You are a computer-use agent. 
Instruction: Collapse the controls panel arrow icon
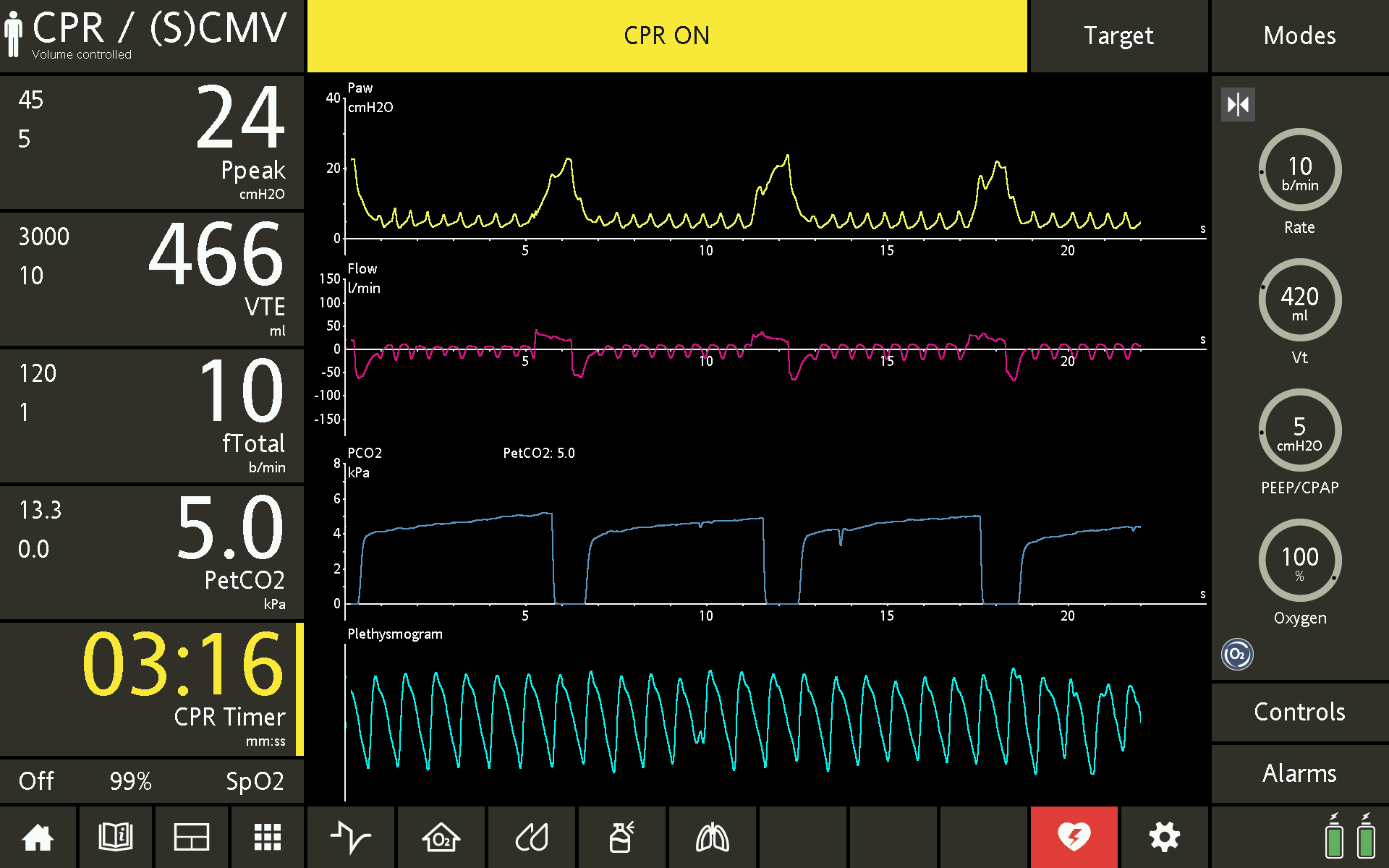click(1238, 105)
